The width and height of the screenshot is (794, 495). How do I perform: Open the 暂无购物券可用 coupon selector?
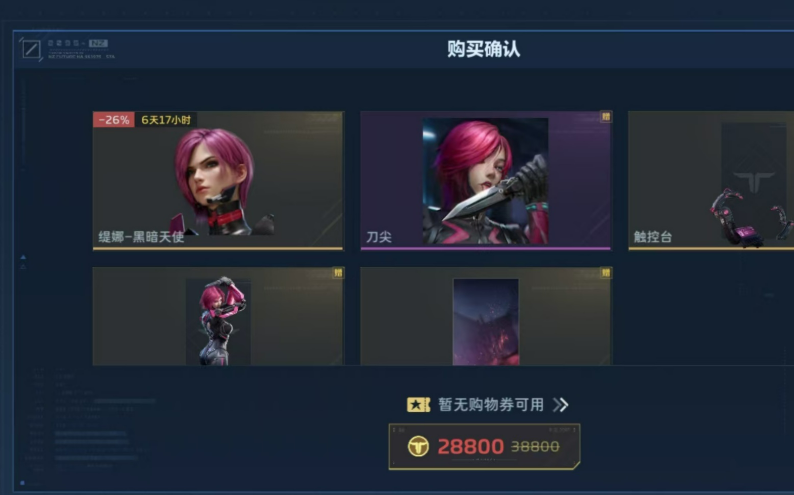pos(488,405)
